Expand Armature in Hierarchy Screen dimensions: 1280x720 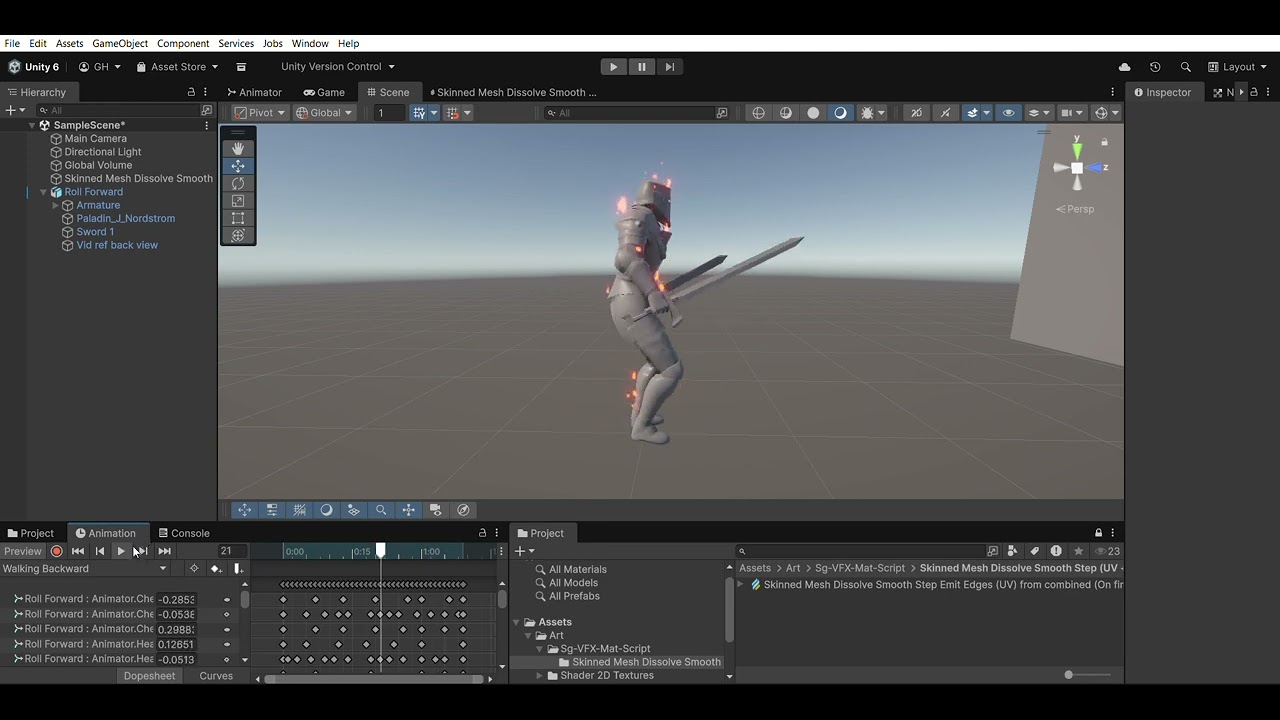pyautogui.click(x=56, y=205)
